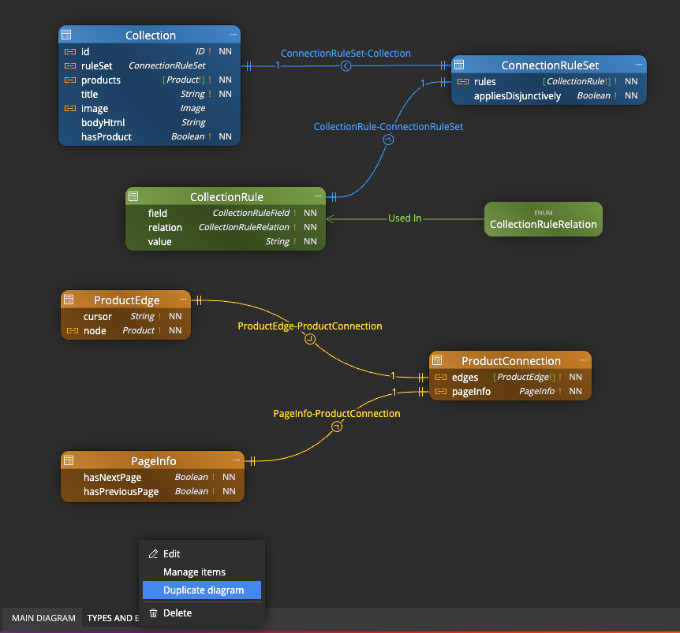Click the ProductEdge-ProductConnection relation label
680x633 pixels.
[x=310, y=326]
